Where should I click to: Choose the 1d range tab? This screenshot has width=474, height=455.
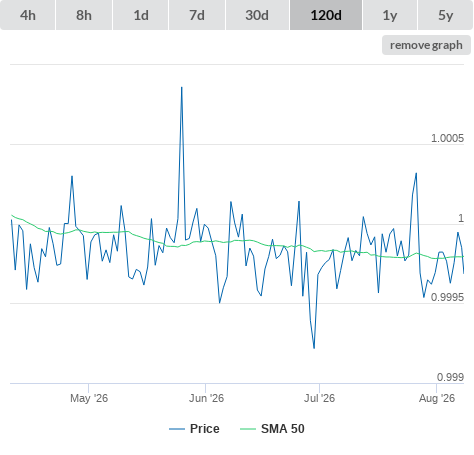tap(141, 15)
